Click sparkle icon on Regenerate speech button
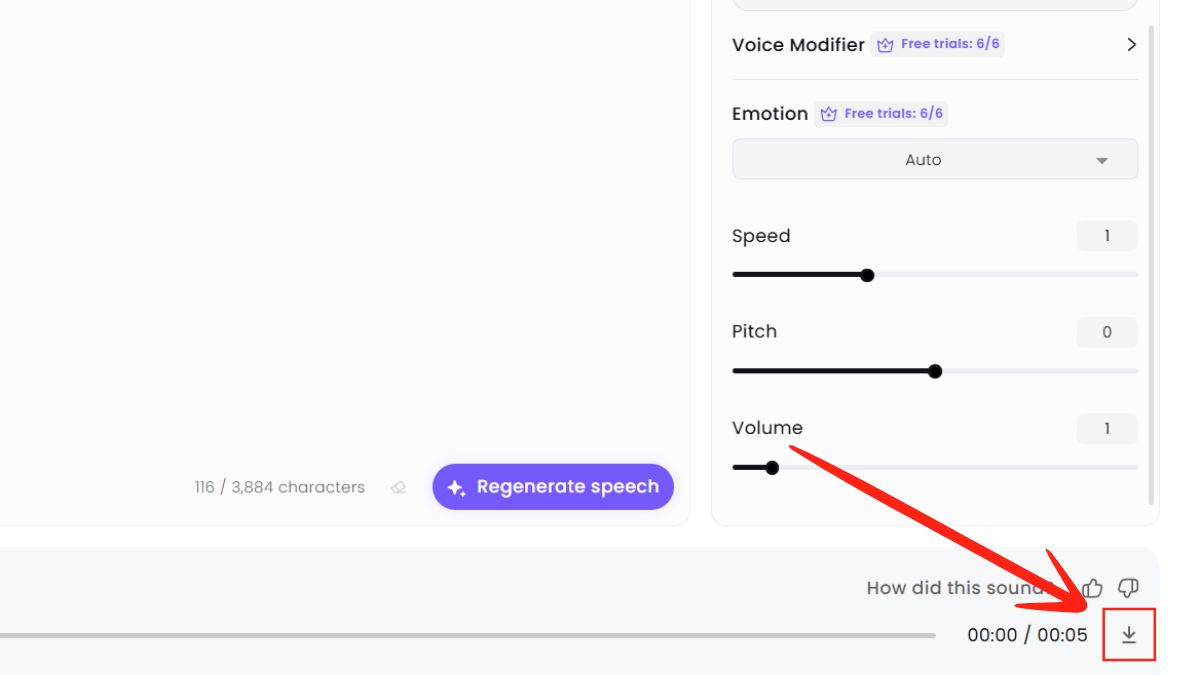This screenshot has height=675, width=1200. click(456, 488)
